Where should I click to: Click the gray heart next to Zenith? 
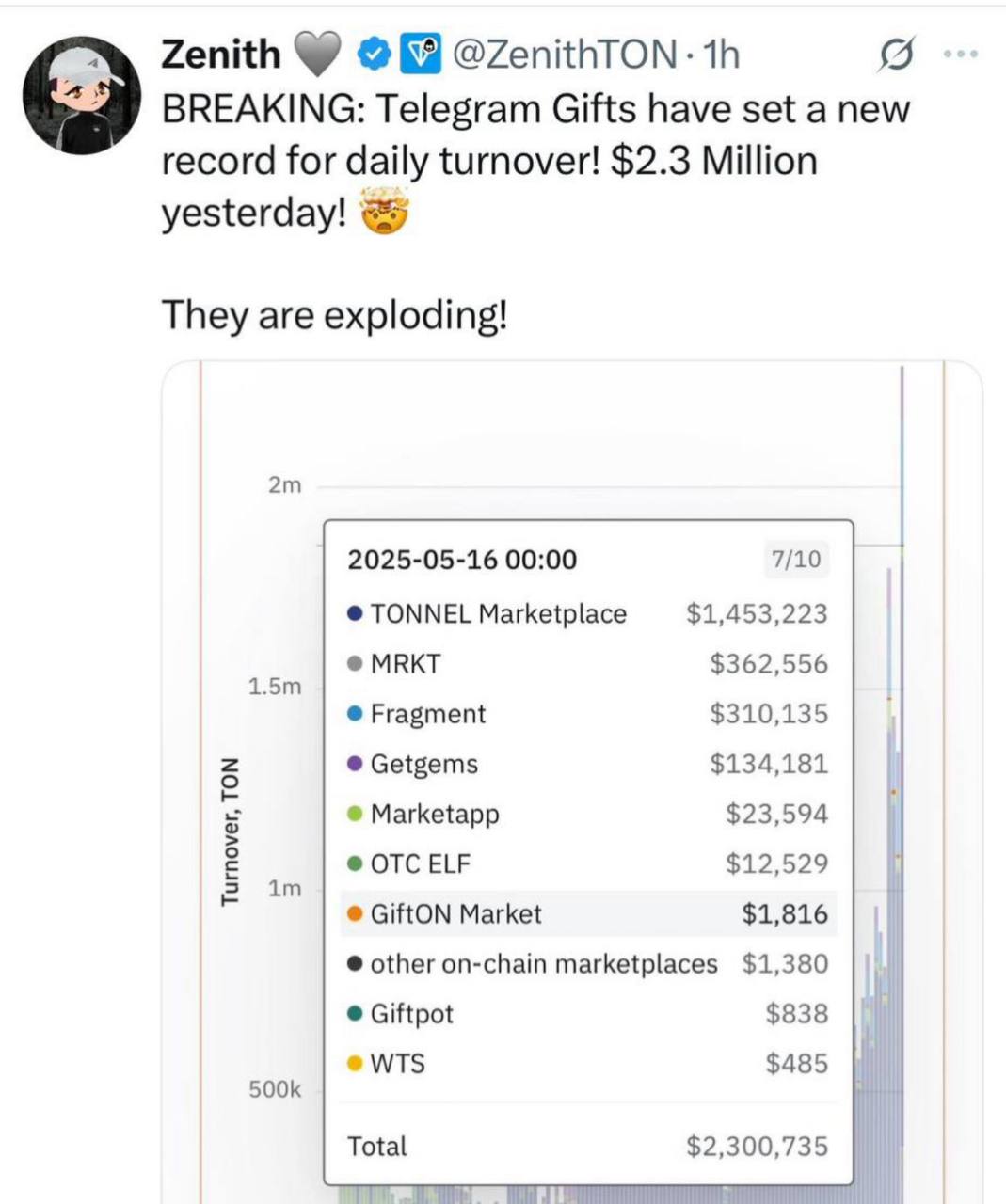[x=318, y=55]
